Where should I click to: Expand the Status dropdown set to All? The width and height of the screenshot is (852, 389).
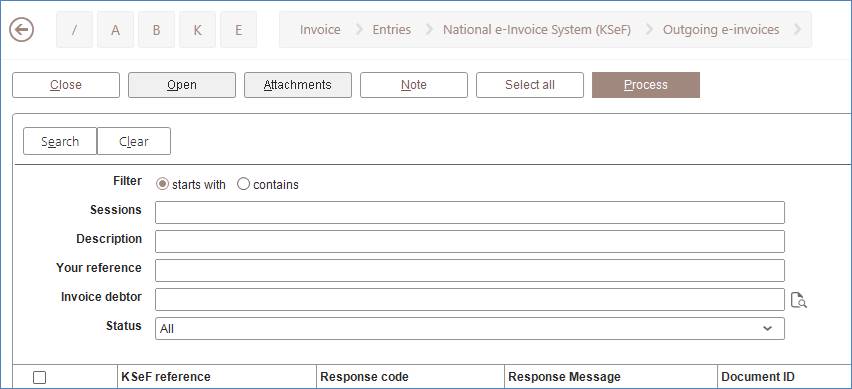(469, 329)
